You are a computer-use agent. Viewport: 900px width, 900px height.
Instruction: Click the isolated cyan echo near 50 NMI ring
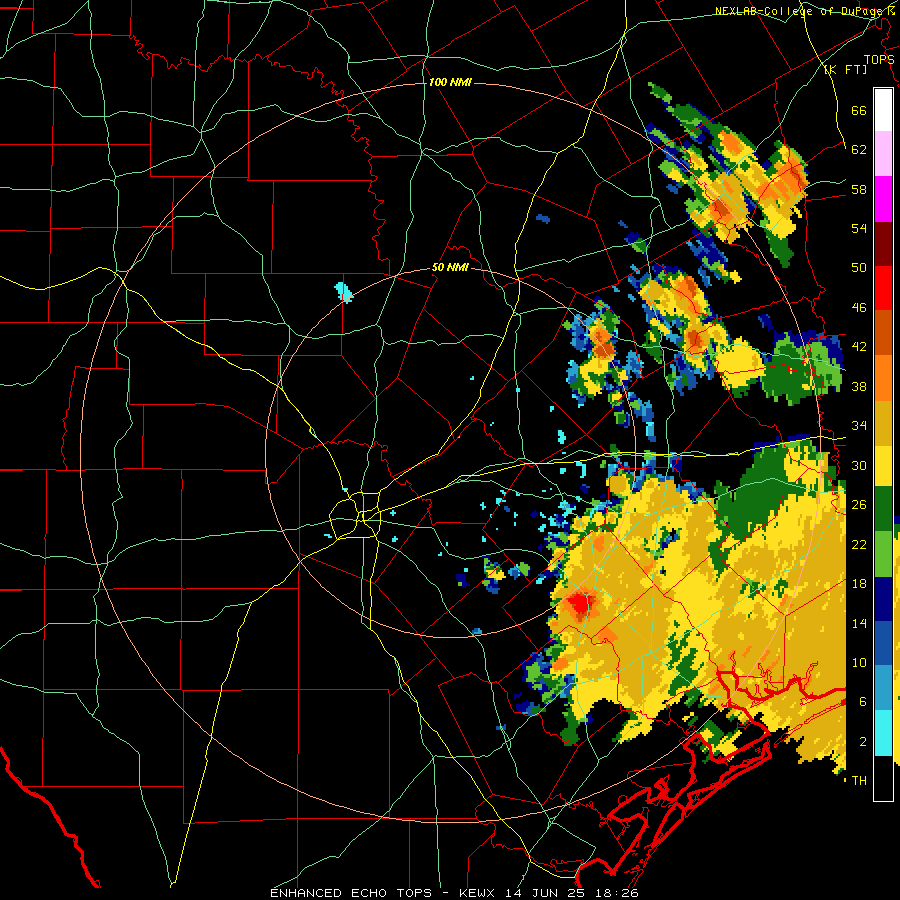point(344,292)
